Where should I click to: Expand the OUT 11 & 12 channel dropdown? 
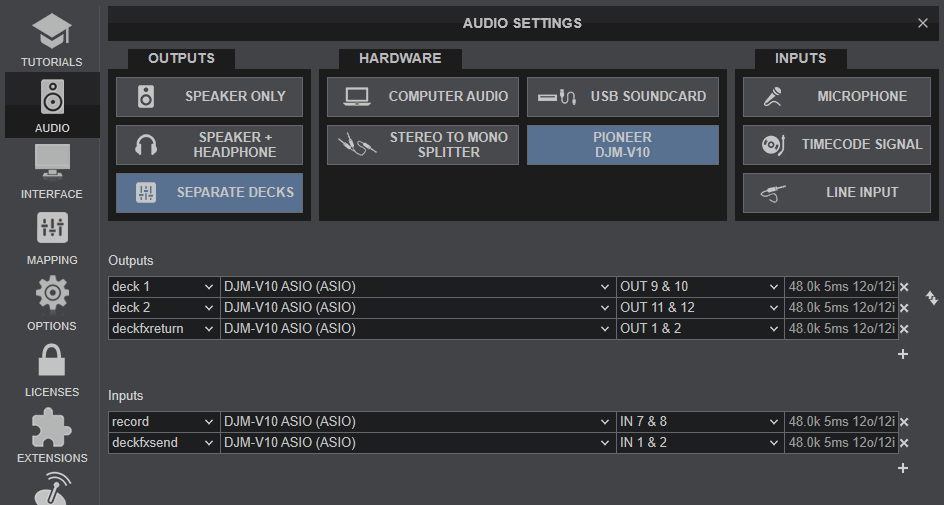pos(700,308)
